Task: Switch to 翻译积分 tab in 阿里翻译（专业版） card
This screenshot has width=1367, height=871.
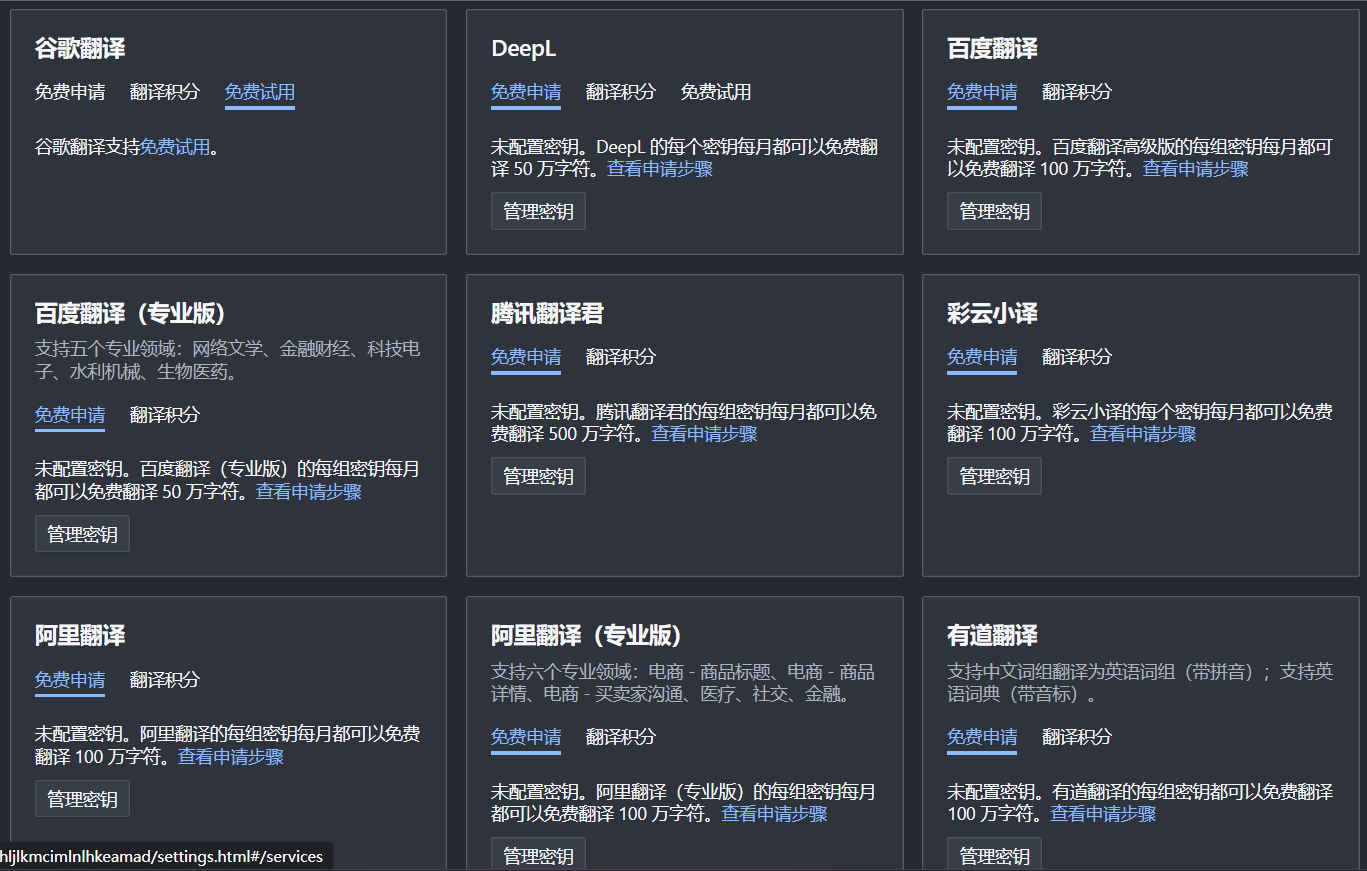Action: 621,737
